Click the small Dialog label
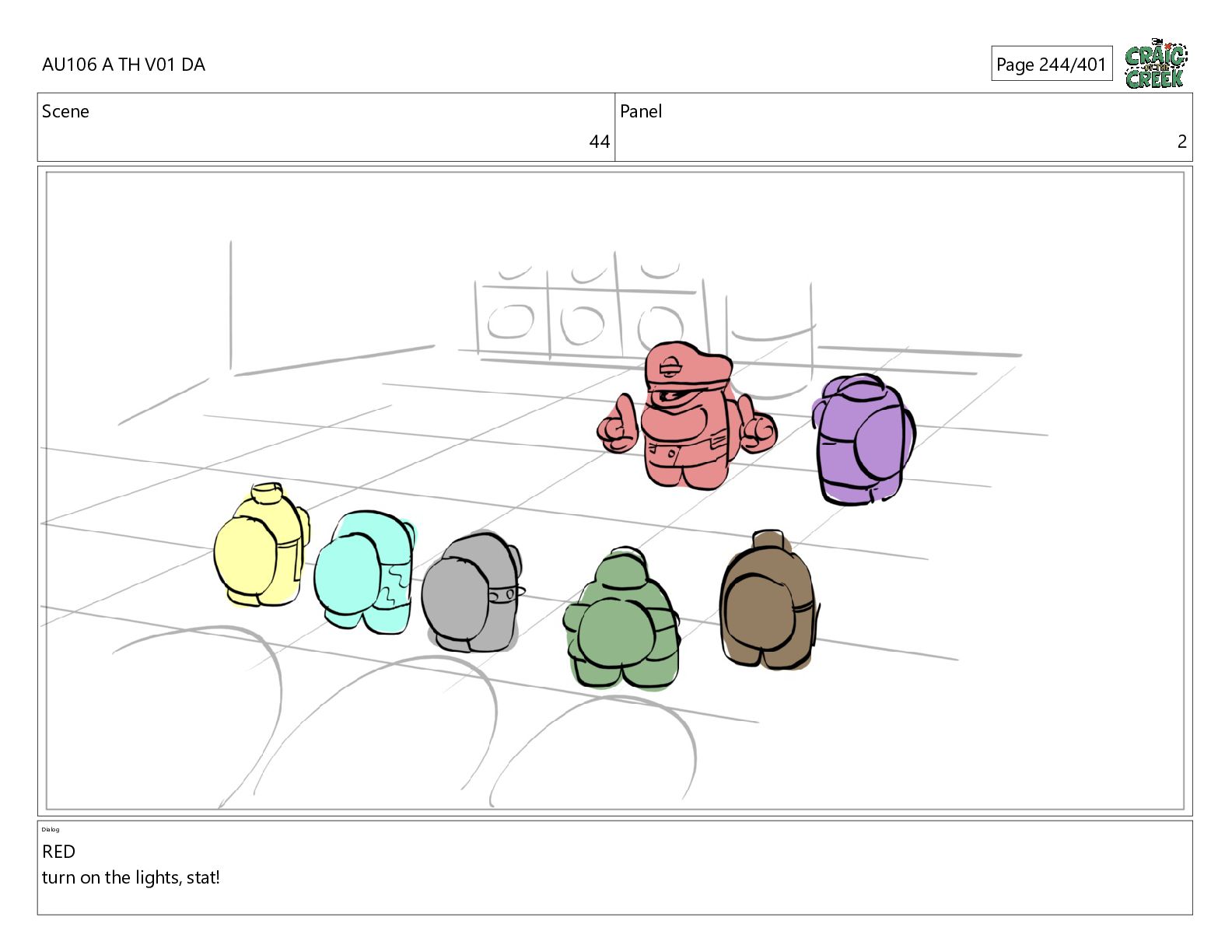1232x952 pixels. point(51,830)
